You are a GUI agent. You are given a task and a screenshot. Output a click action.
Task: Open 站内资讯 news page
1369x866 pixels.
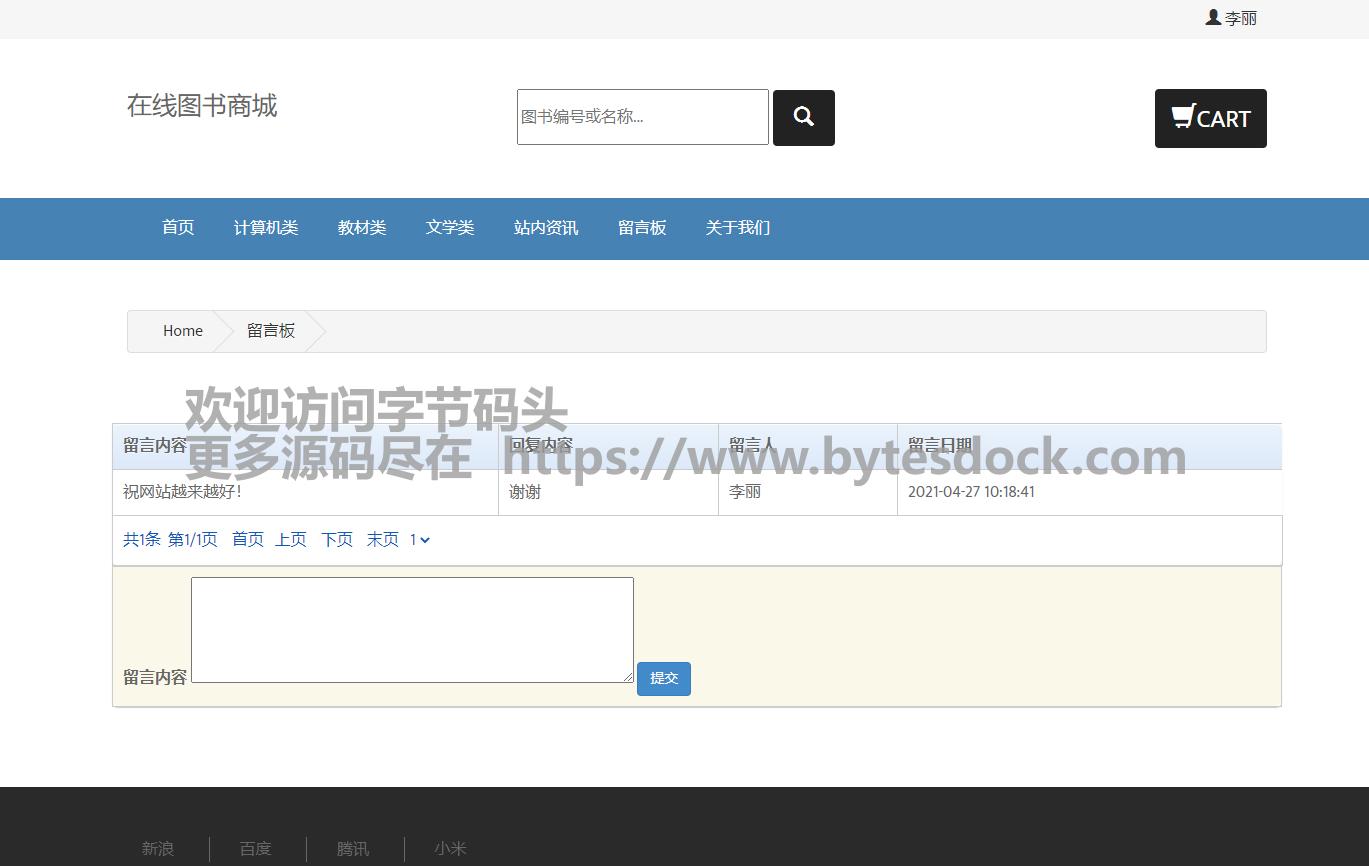(x=546, y=228)
